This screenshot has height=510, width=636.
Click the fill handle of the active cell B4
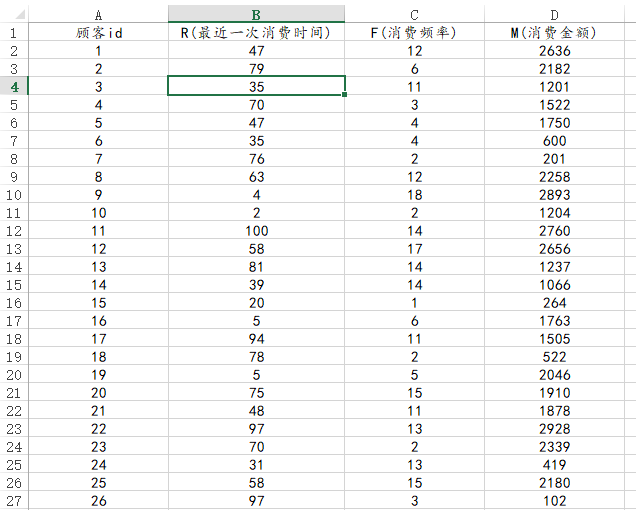tap(345, 95)
